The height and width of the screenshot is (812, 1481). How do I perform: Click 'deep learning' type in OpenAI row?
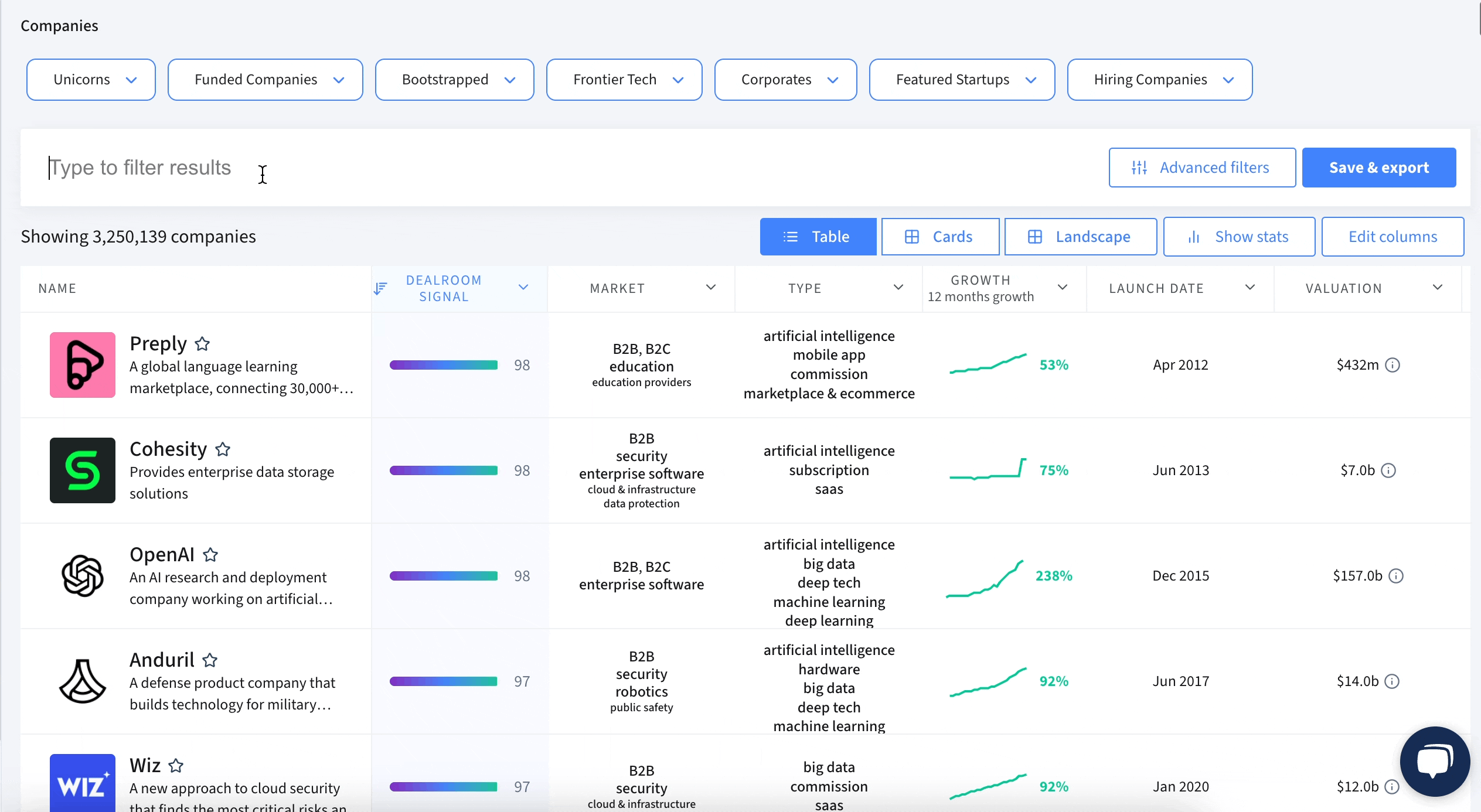(829, 621)
